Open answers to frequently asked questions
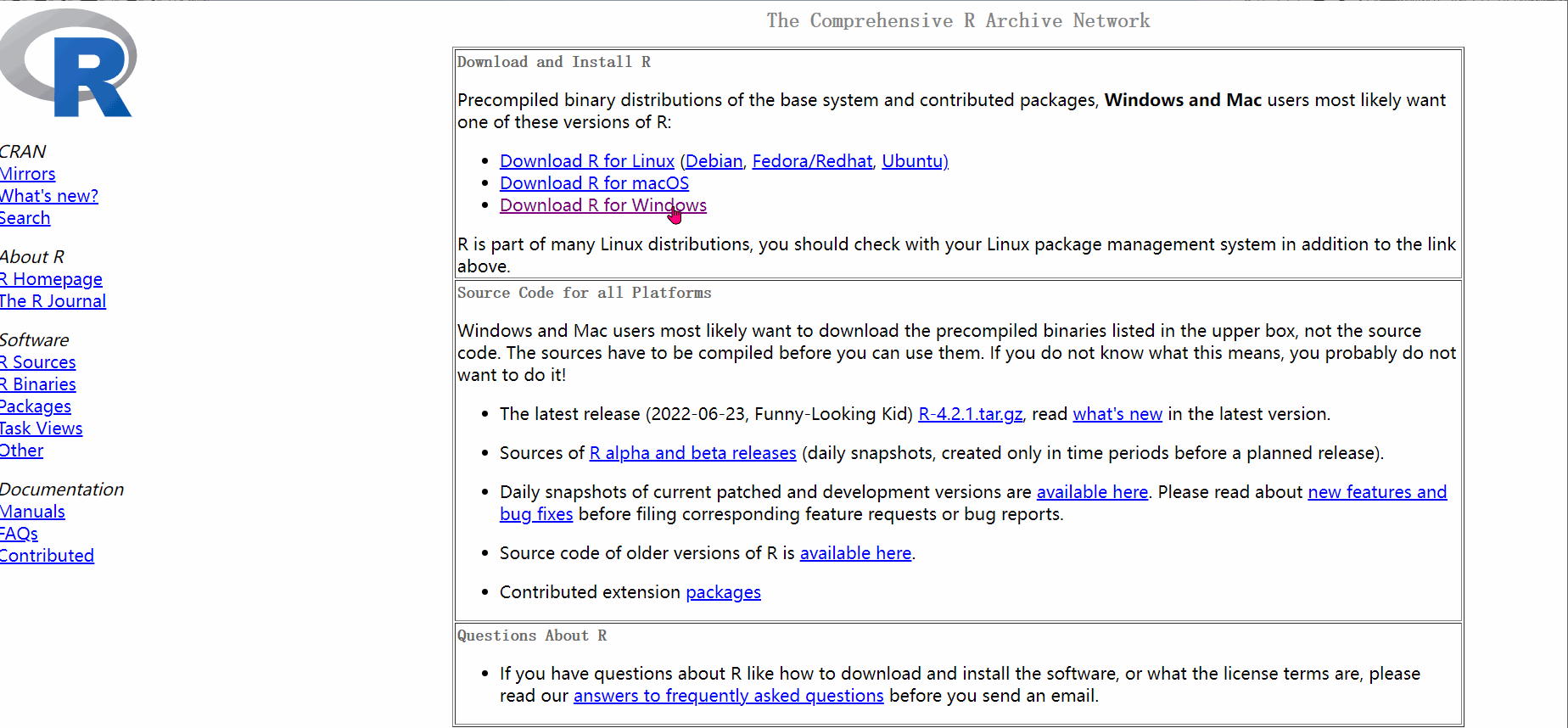The width and height of the screenshot is (1568, 728). point(729,696)
